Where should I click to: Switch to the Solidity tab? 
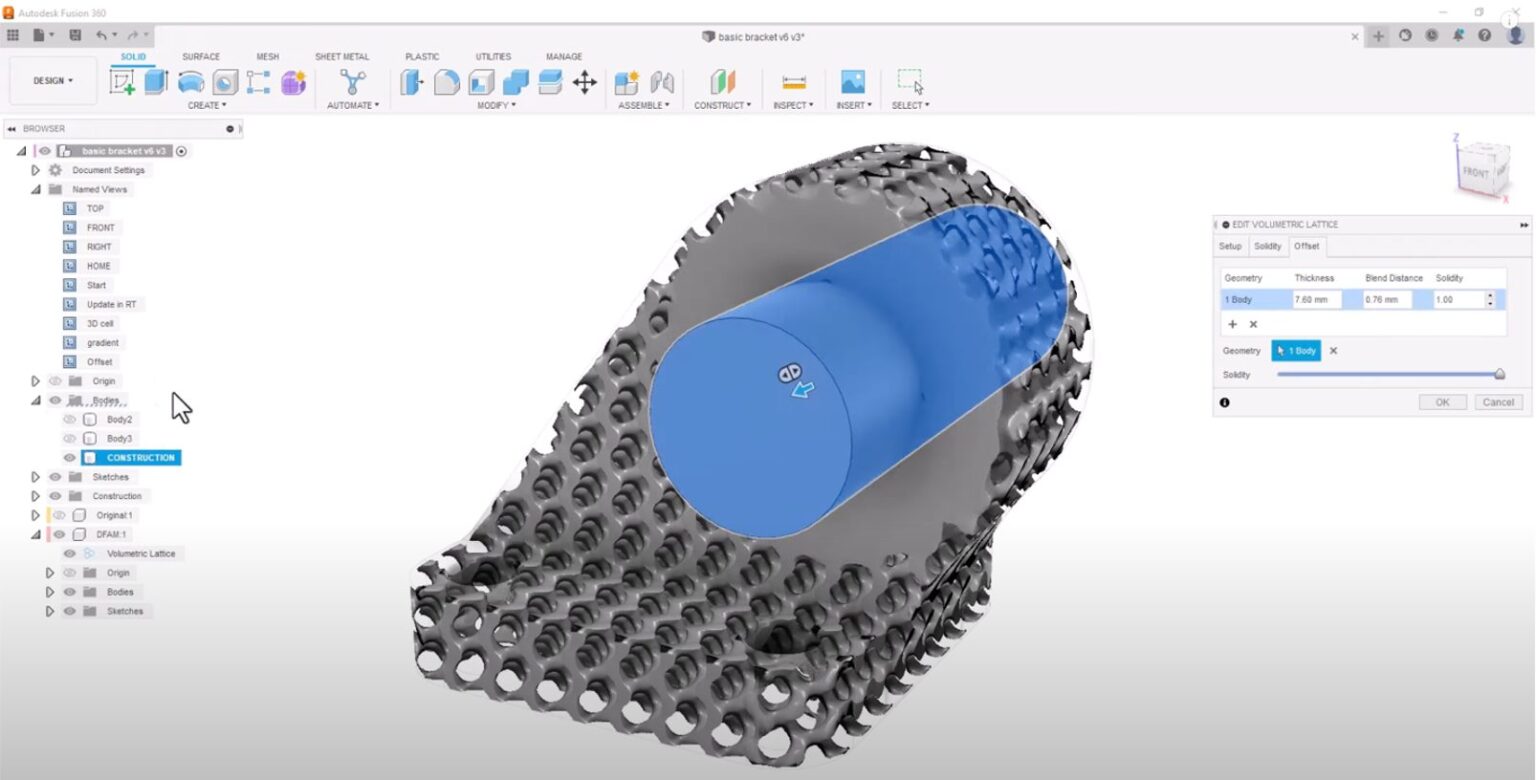[1268, 246]
